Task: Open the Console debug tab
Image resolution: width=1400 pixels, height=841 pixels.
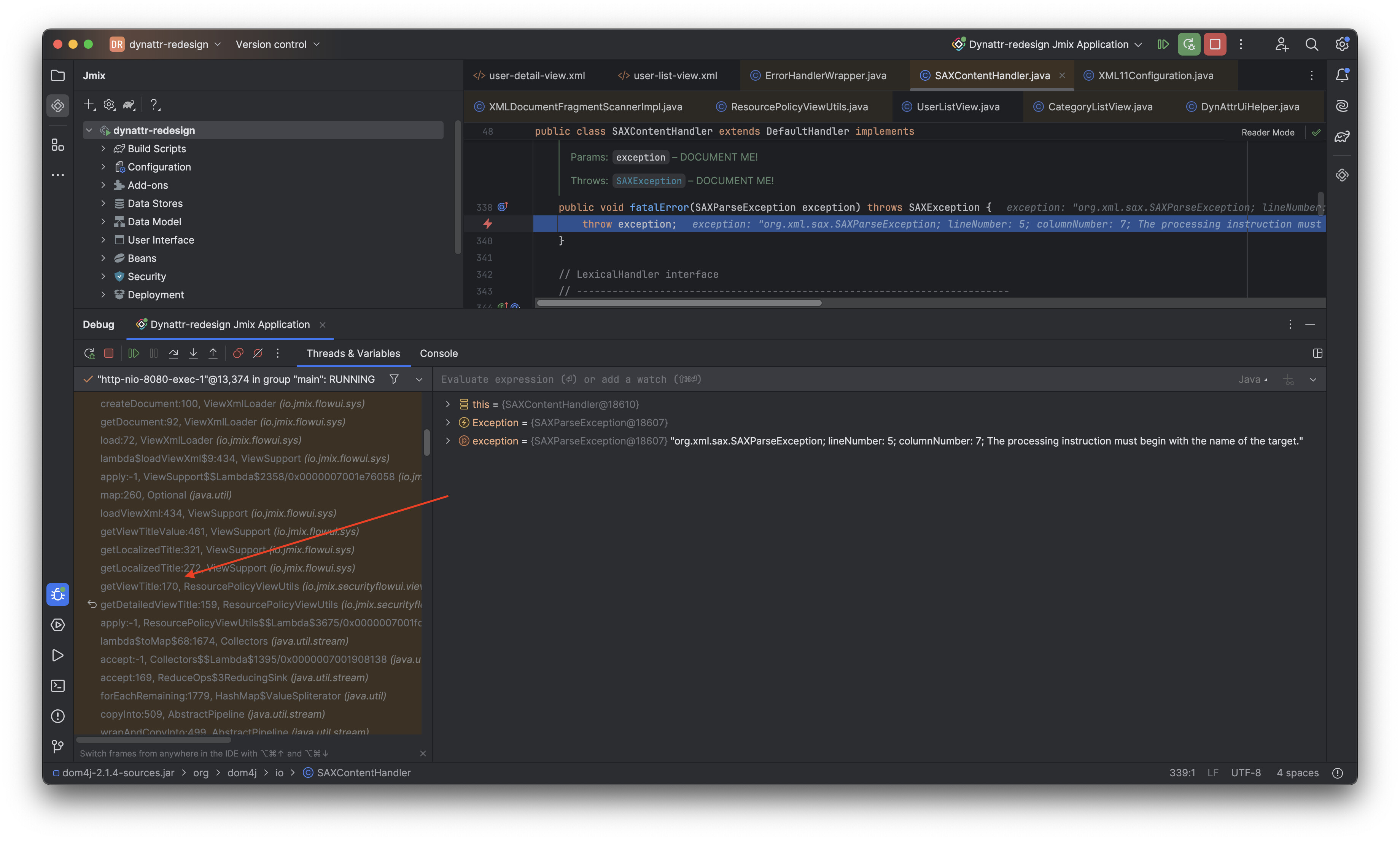Action: pos(439,353)
